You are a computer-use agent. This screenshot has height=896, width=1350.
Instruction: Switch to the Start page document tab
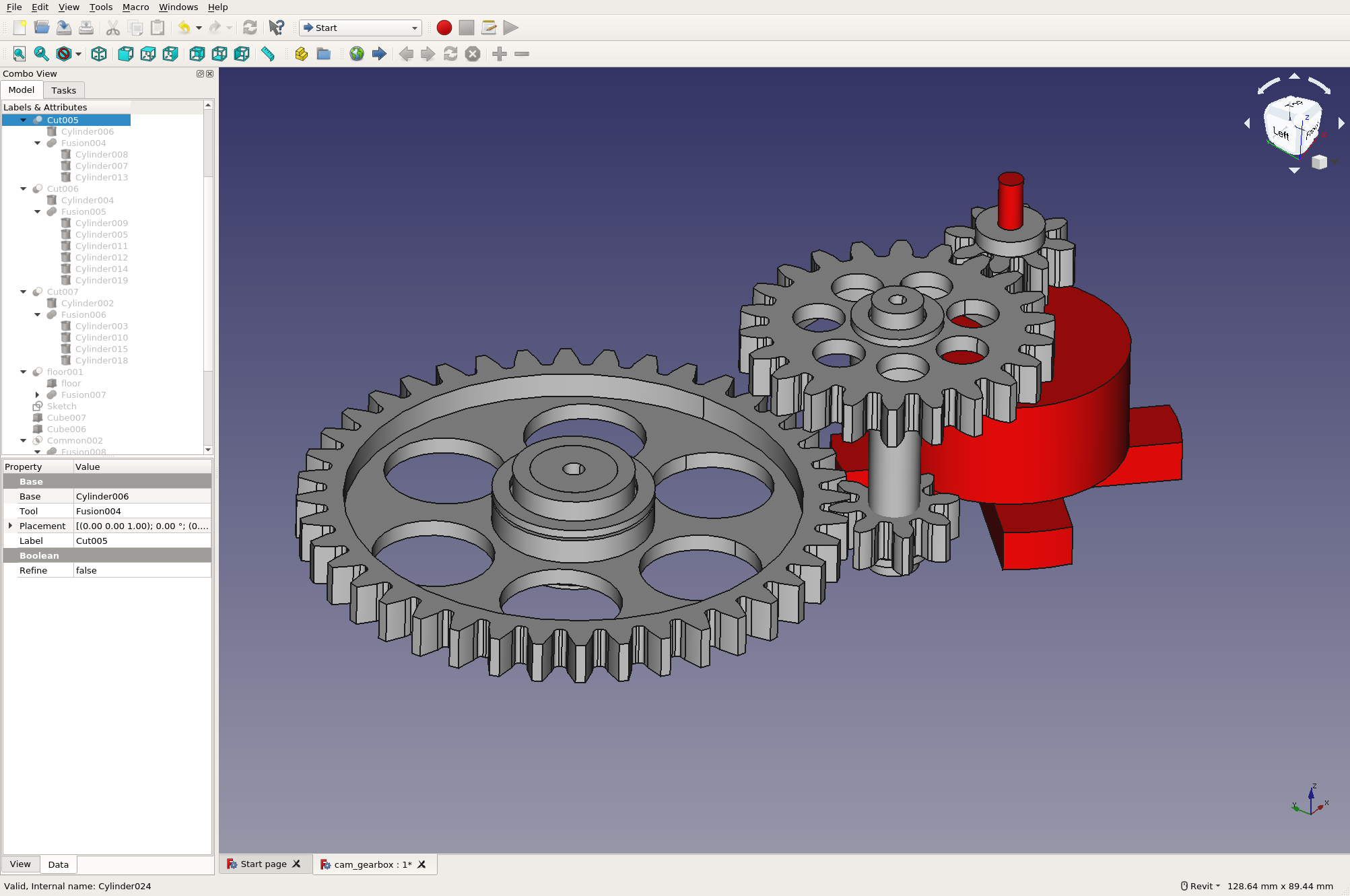(x=263, y=864)
